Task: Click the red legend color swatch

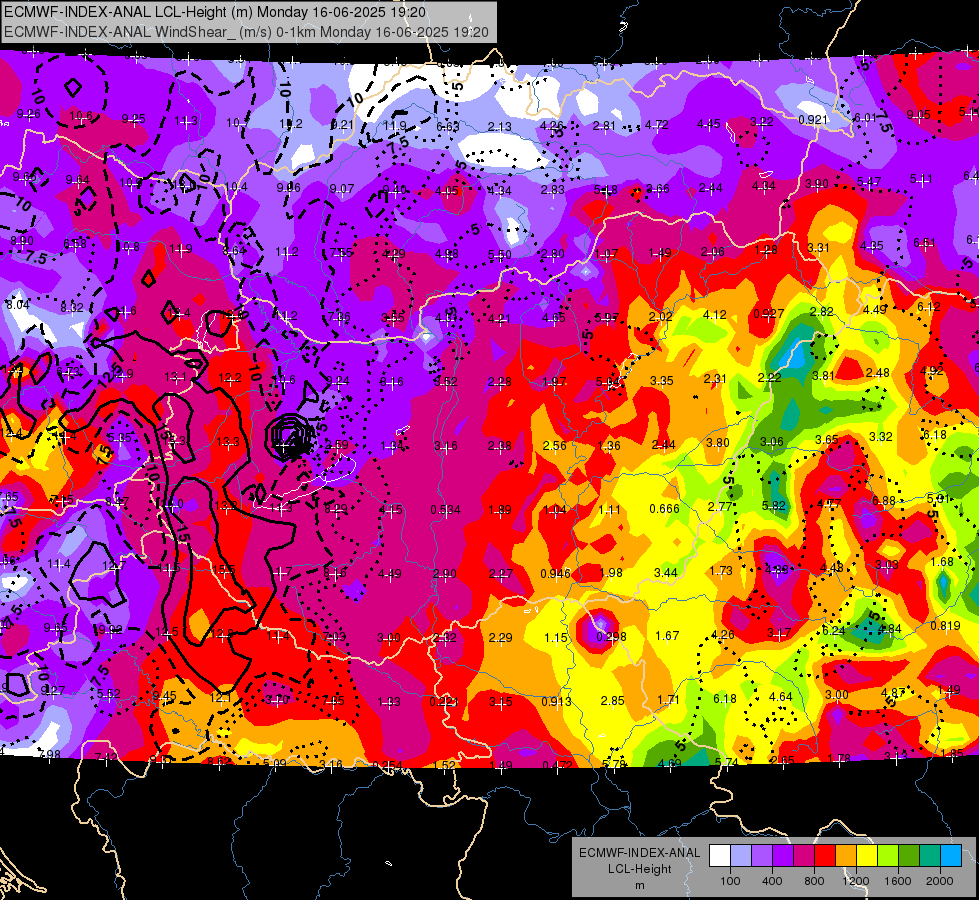Action: click(x=824, y=855)
